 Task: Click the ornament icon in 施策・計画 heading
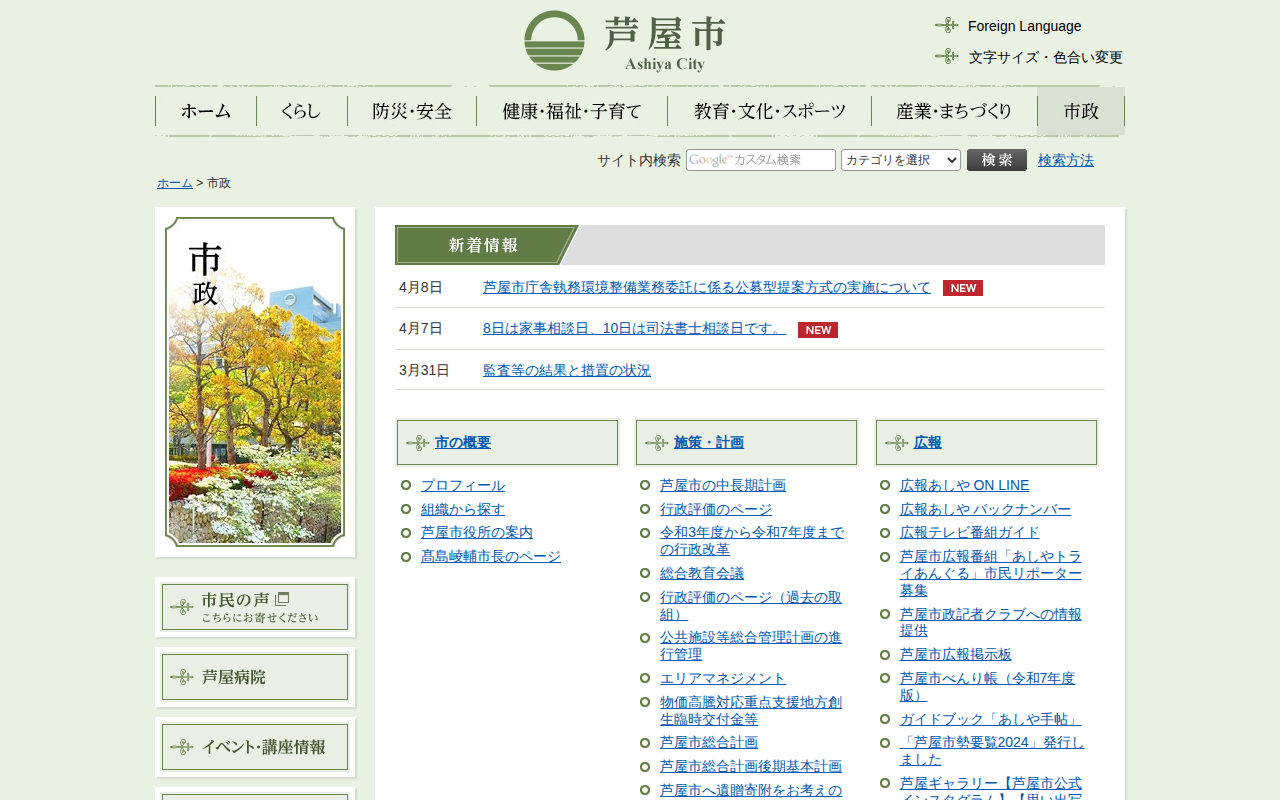pyautogui.click(x=656, y=443)
